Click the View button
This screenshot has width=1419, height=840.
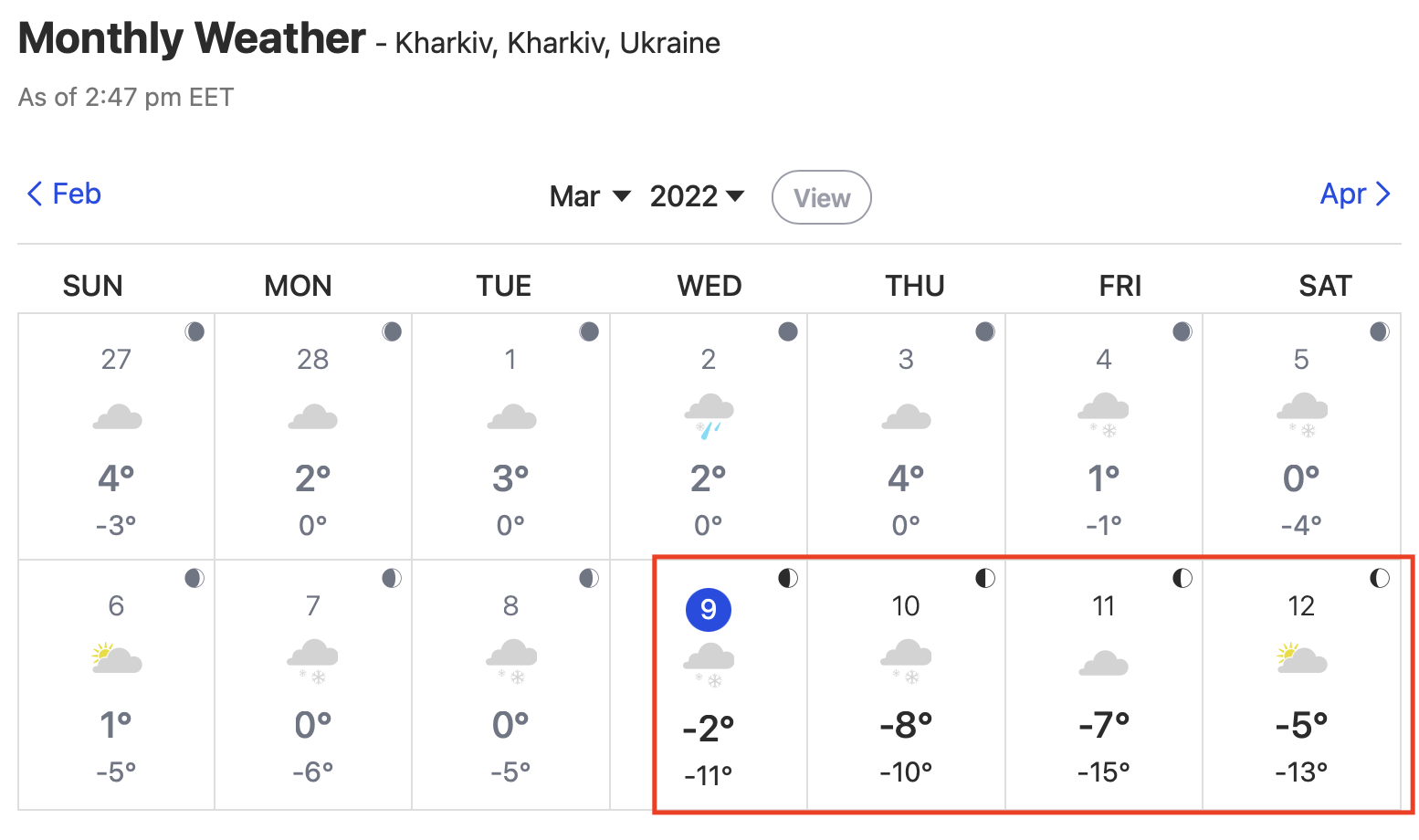[822, 197]
